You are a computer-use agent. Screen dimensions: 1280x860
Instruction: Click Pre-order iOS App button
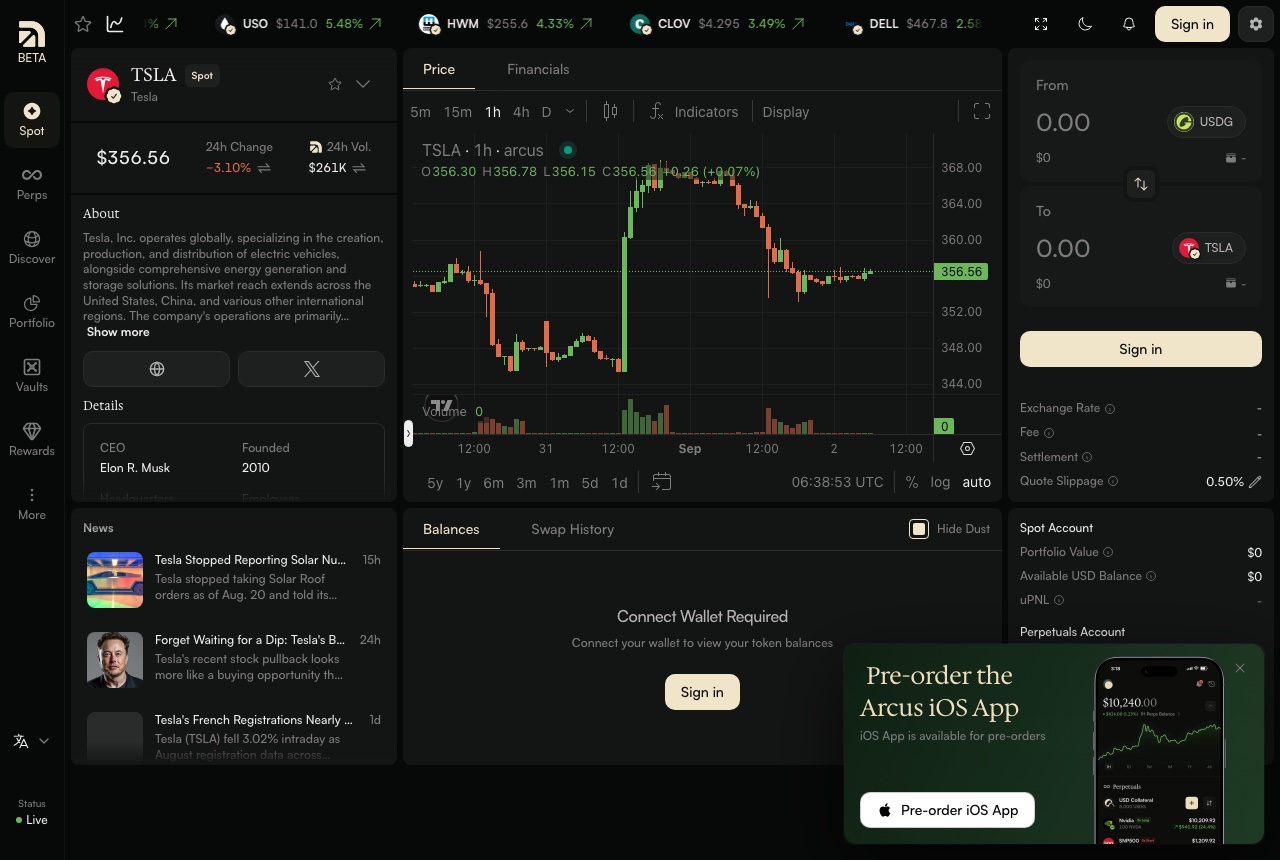(x=947, y=810)
